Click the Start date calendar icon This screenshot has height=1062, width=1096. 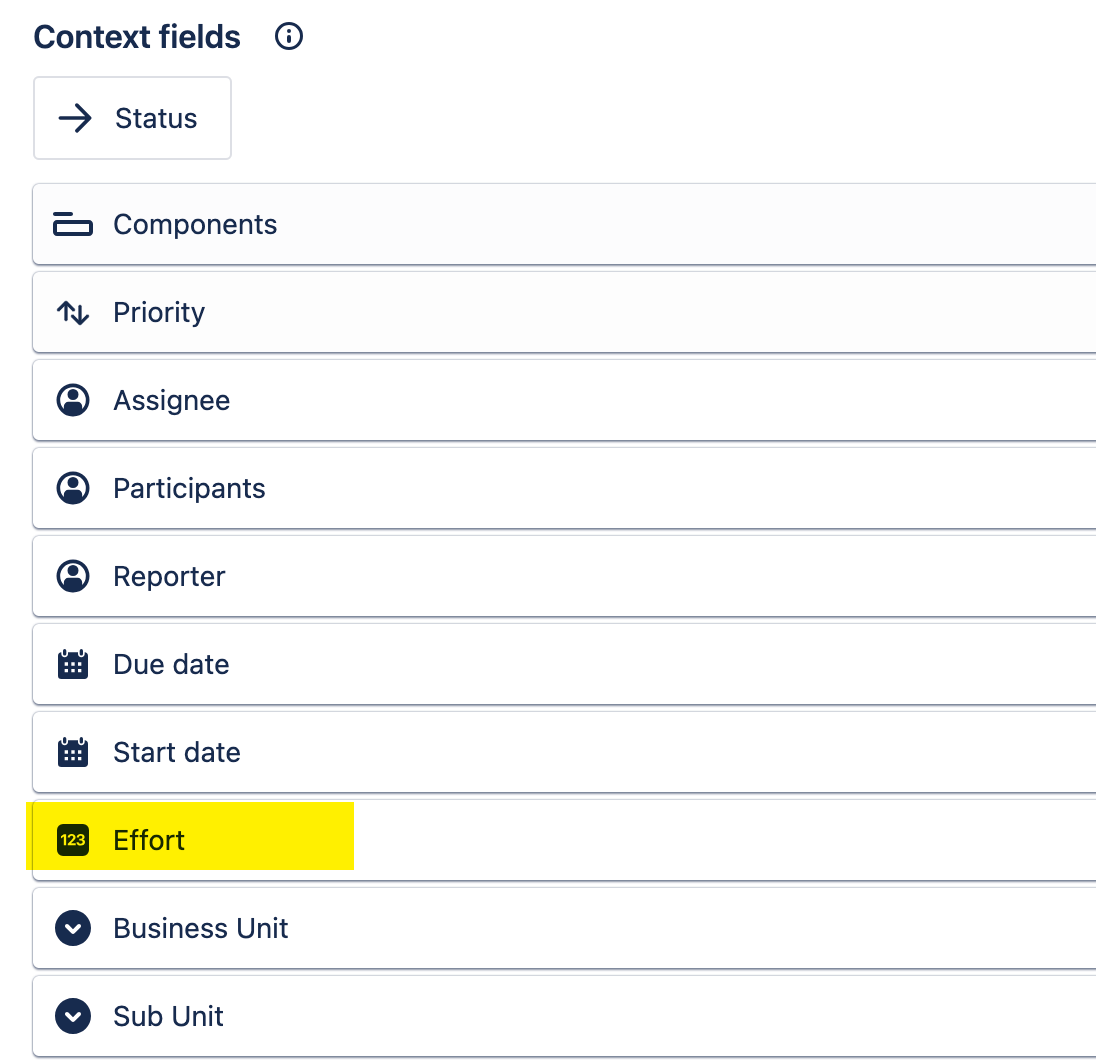point(73,752)
